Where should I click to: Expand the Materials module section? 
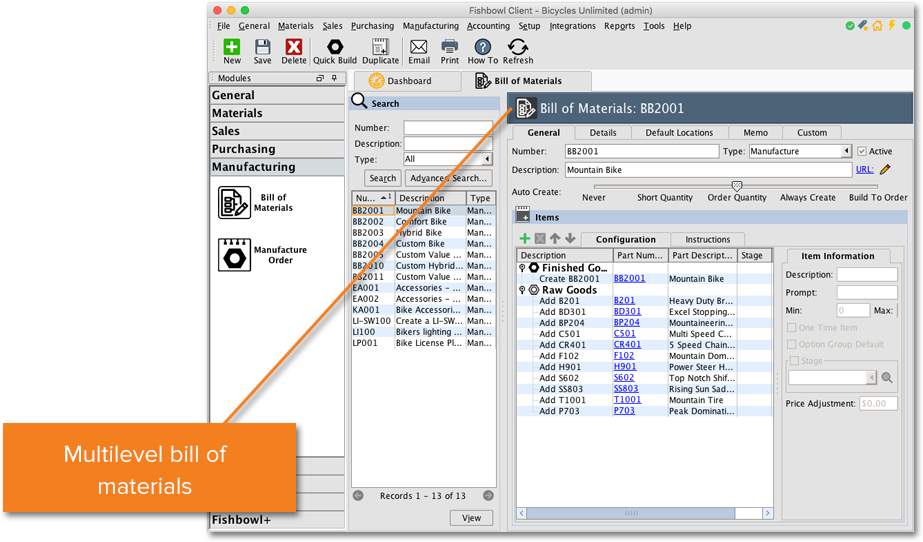tap(277, 113)
